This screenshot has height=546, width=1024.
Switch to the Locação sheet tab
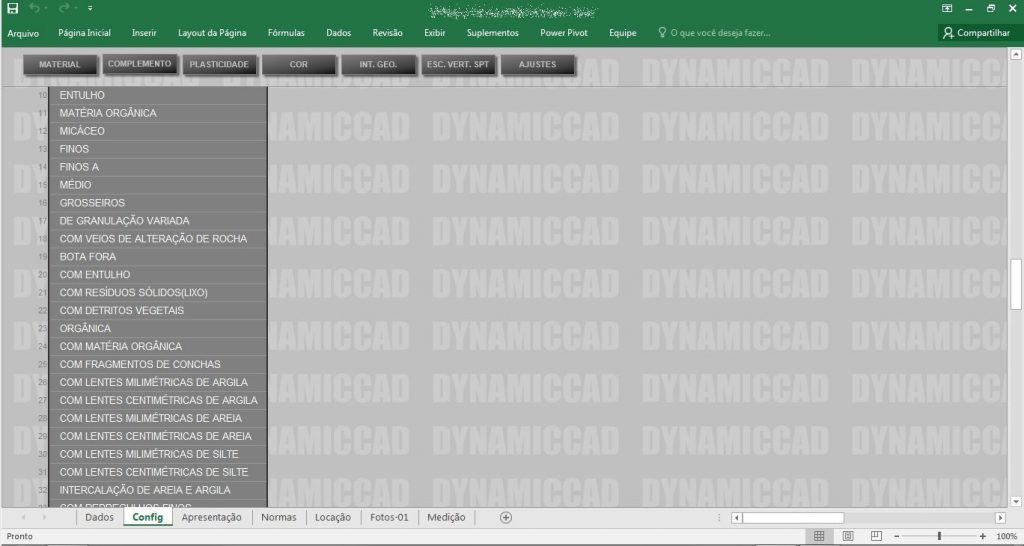(x=333, y=517)
